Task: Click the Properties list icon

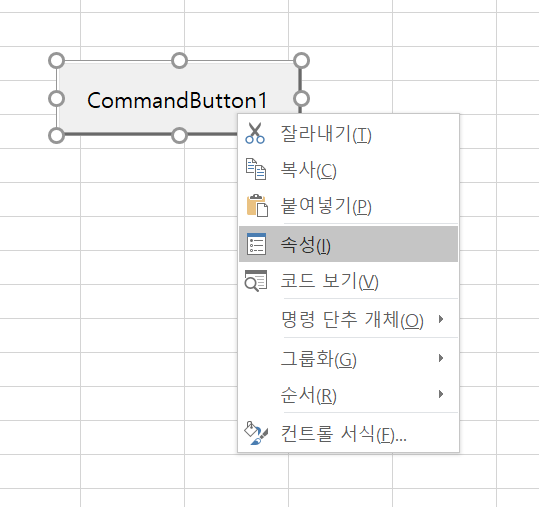Action: (x=256, y=244)
